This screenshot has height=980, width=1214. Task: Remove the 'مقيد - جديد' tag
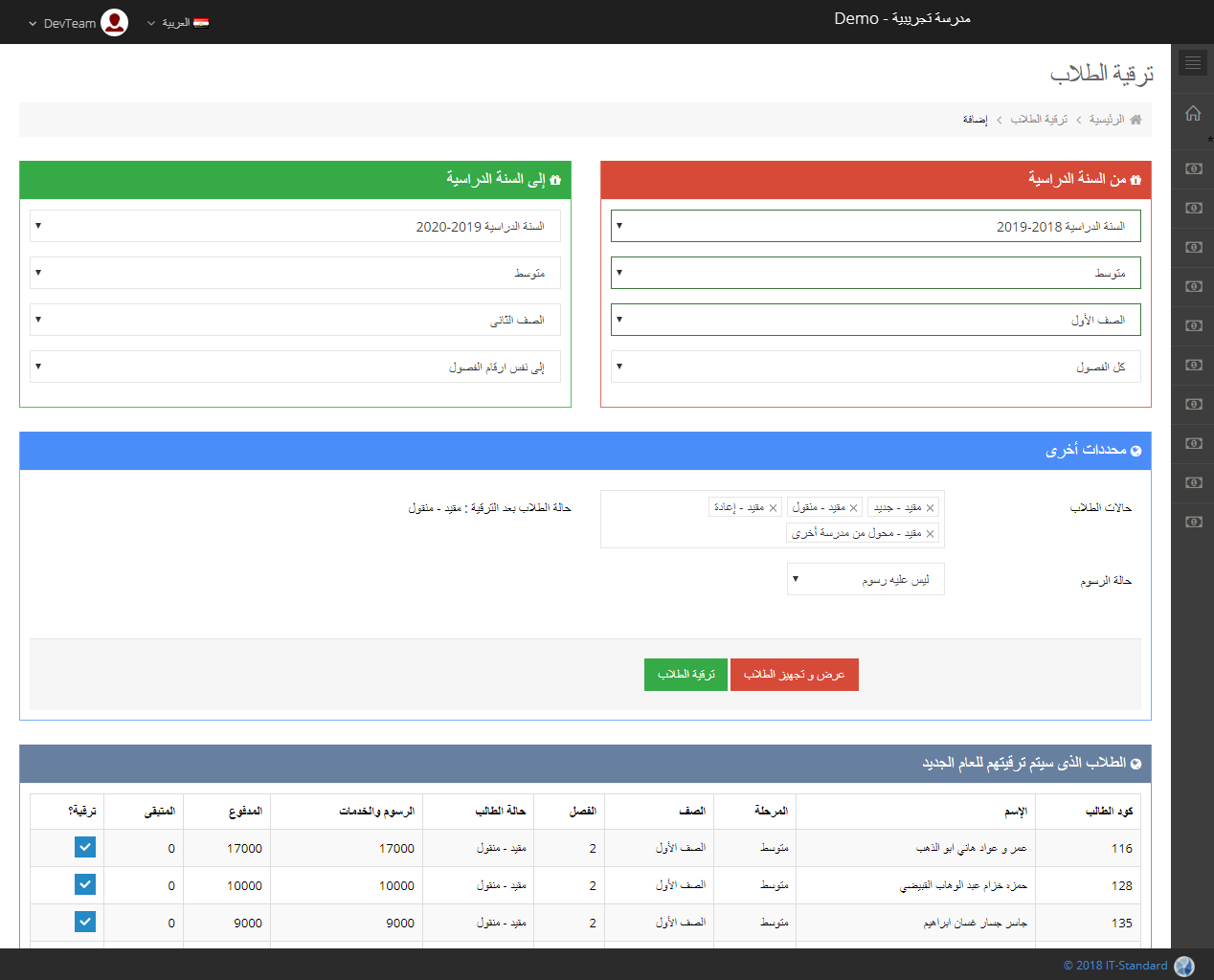point(930,508)
